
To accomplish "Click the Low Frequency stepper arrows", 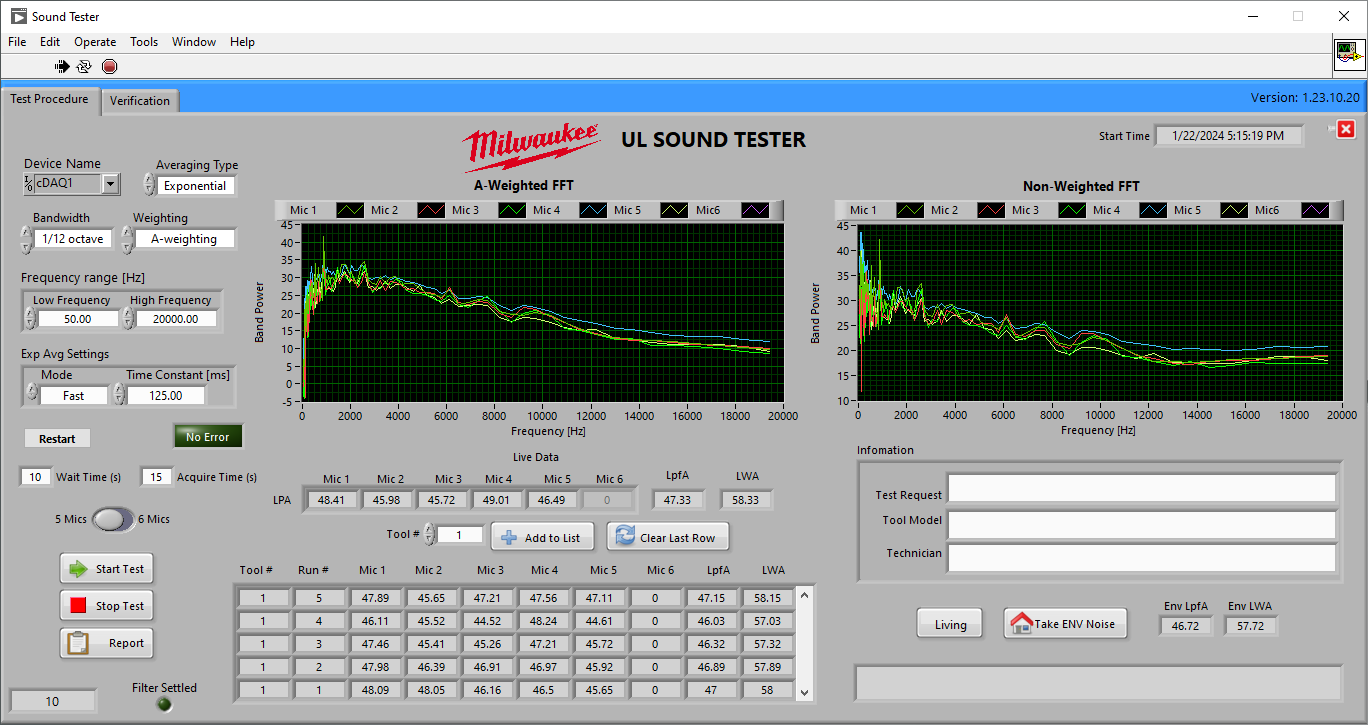I will [30, 318].
